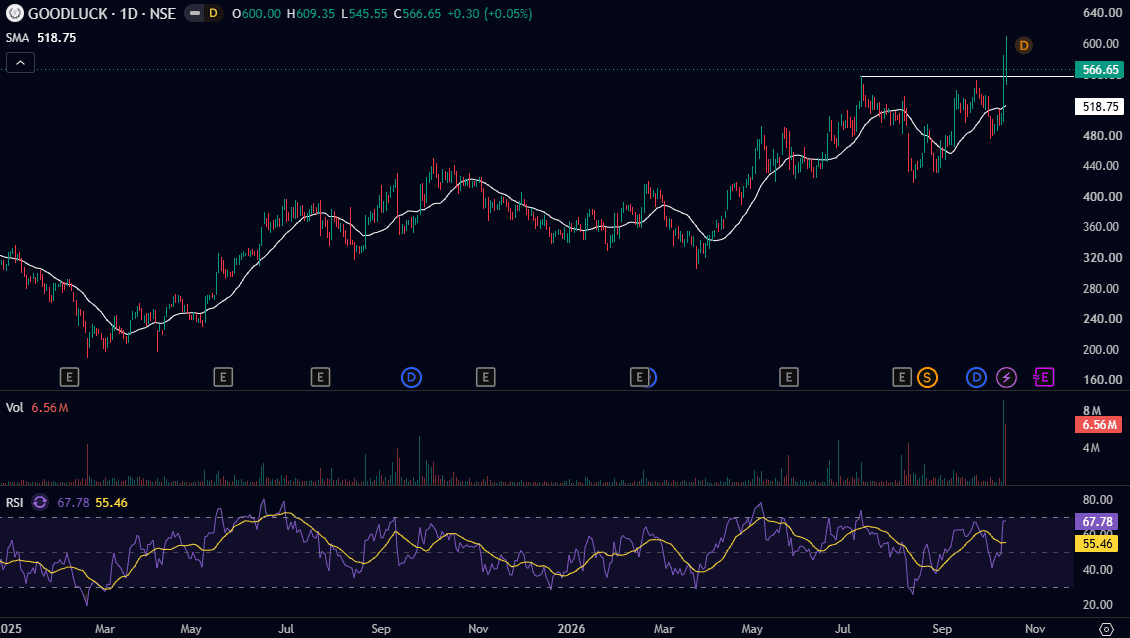Open the E earnings marker near February 2026
Screen dimensions: 1130x638
point(639,377)
